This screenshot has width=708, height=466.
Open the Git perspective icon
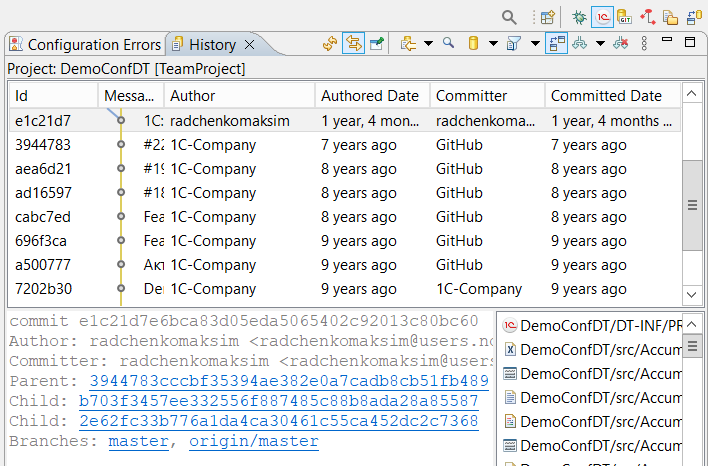(x=625, y=17)
